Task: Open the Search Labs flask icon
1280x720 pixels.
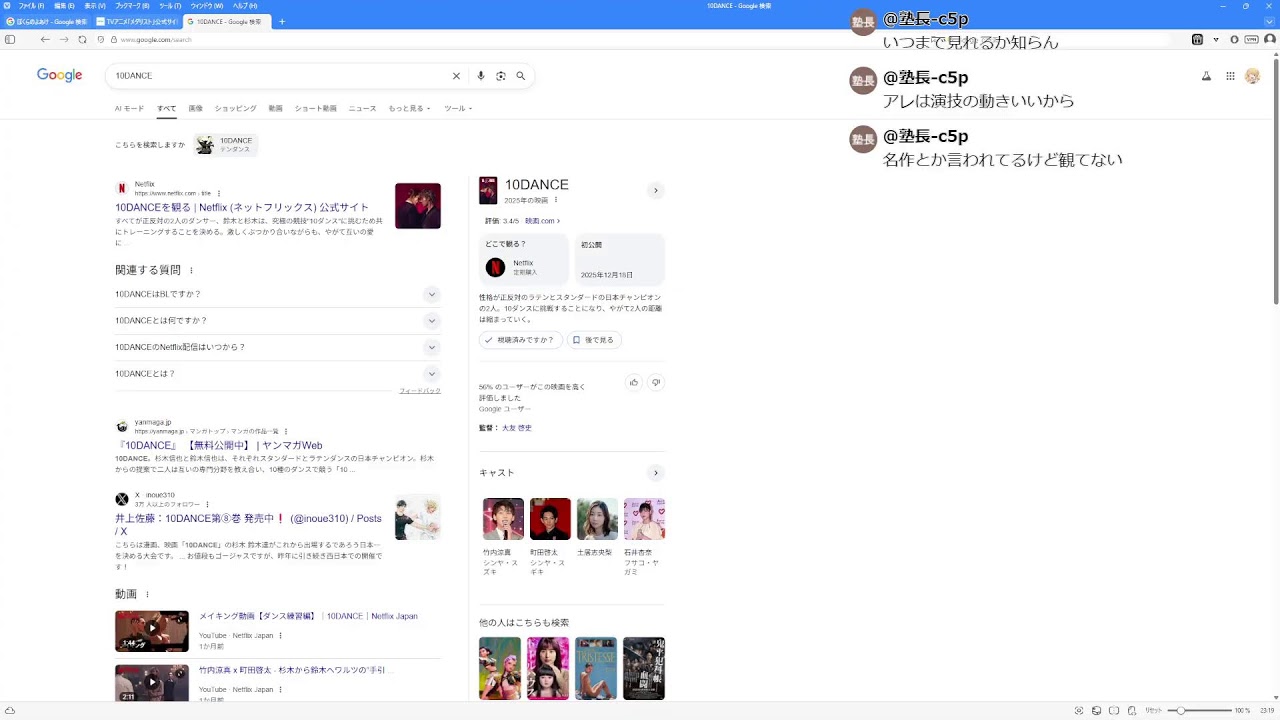Action: click(x=1206, y=76)
